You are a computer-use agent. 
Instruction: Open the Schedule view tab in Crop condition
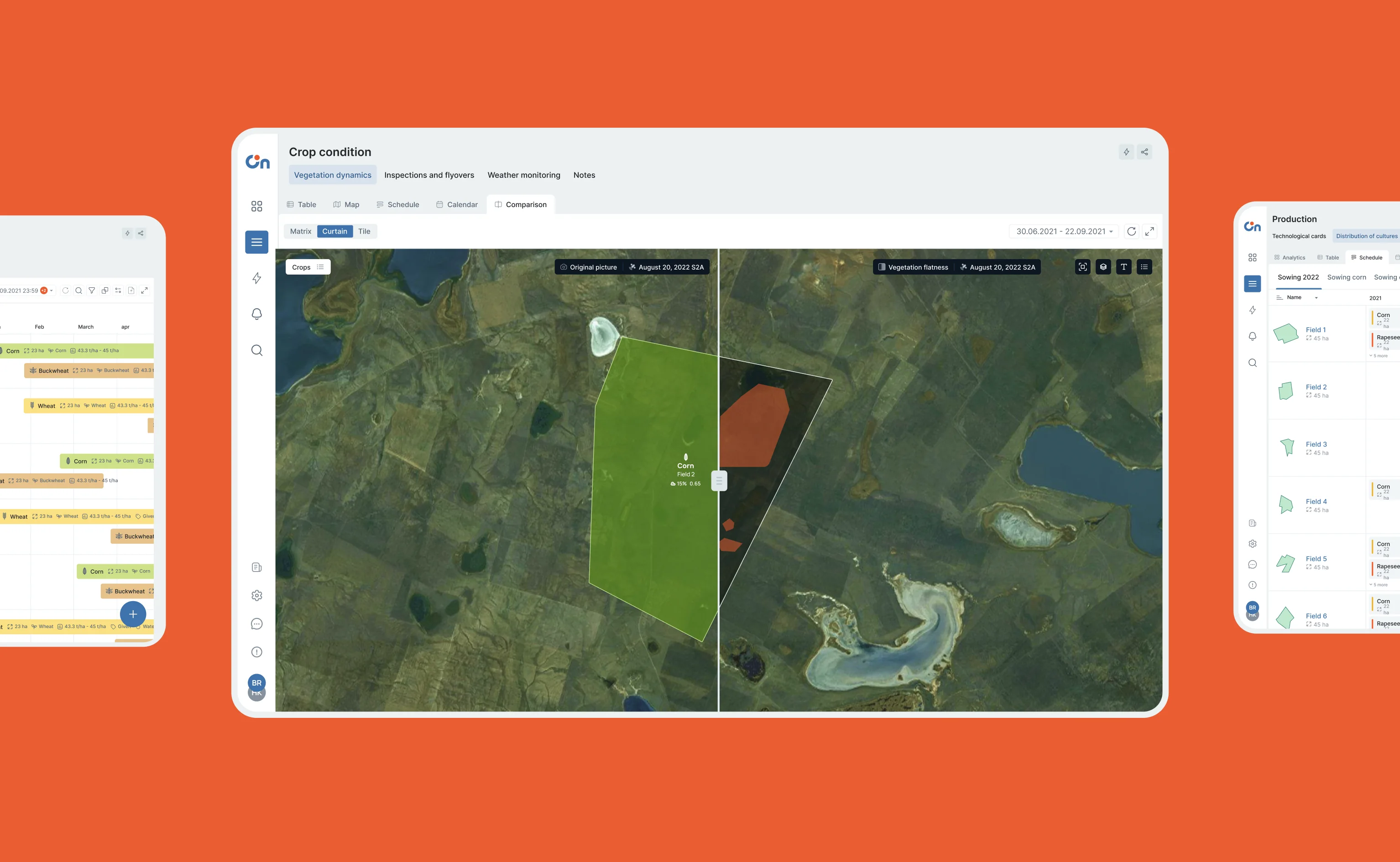point(398,205)
